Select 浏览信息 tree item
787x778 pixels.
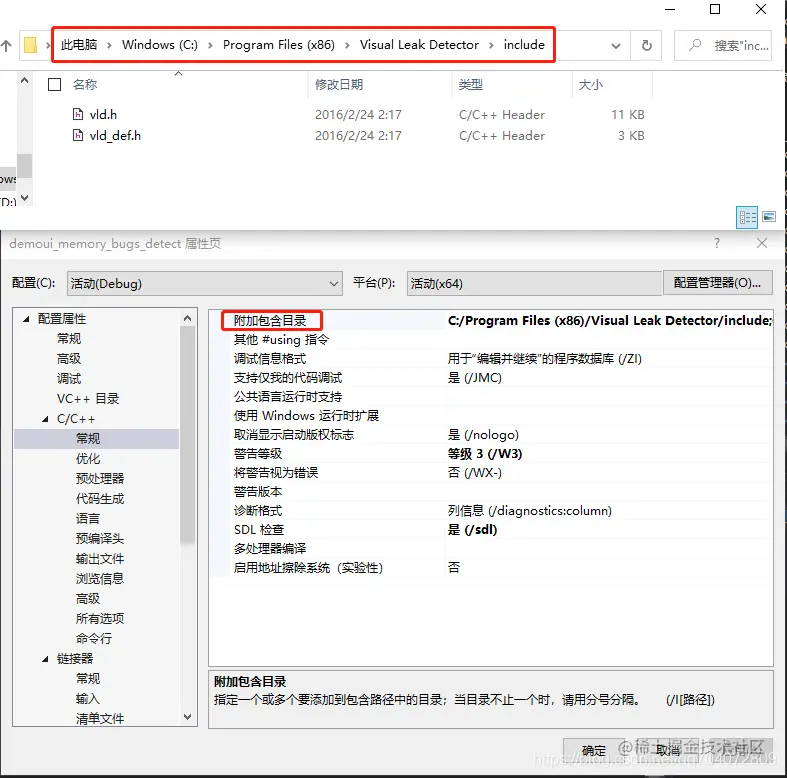pos(100,579)
